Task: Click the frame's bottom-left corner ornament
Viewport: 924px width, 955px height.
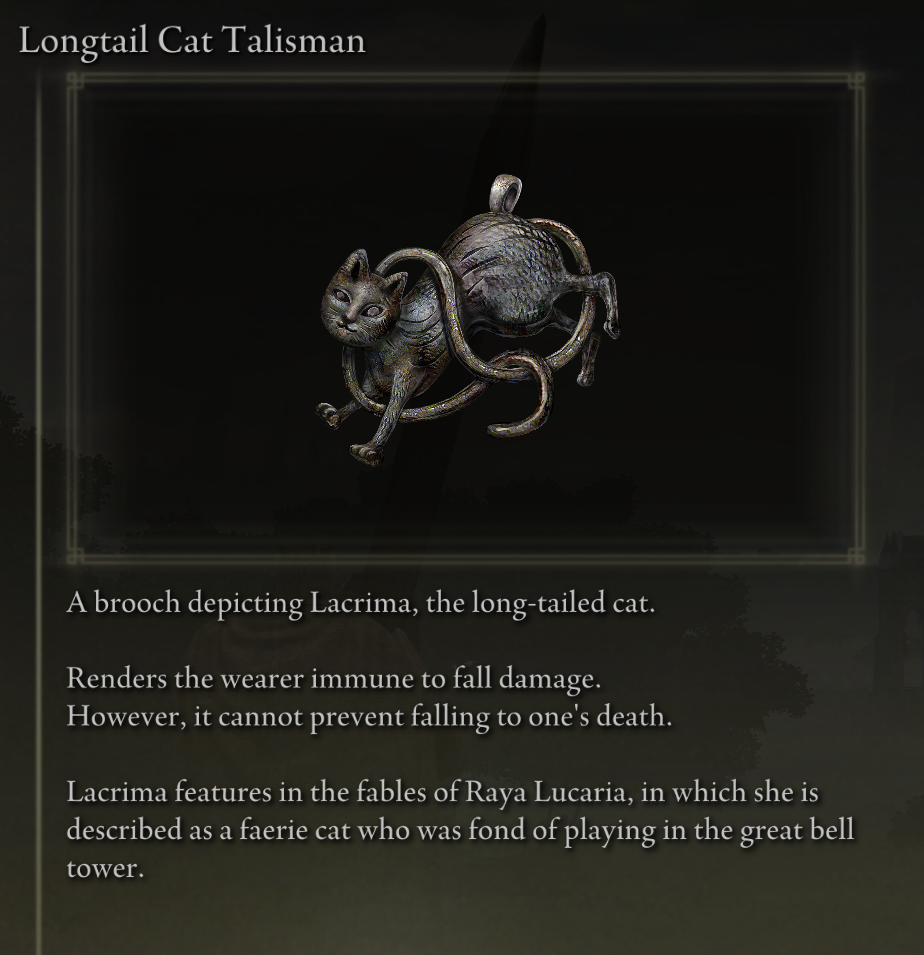Action: click(75, 555)
